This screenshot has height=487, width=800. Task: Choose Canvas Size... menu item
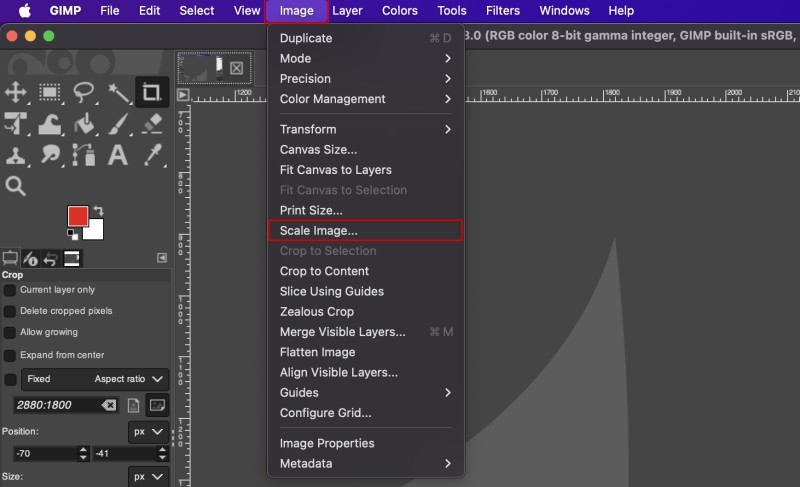[365, 150]
